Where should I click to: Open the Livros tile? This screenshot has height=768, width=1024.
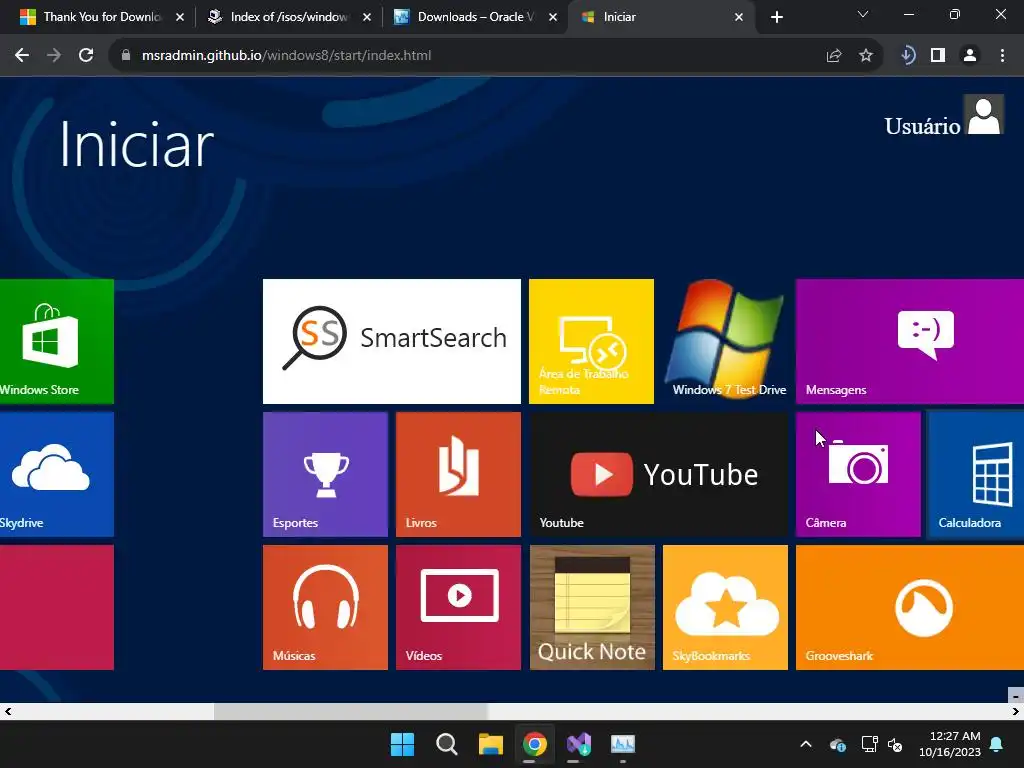[x=458, y=474]
